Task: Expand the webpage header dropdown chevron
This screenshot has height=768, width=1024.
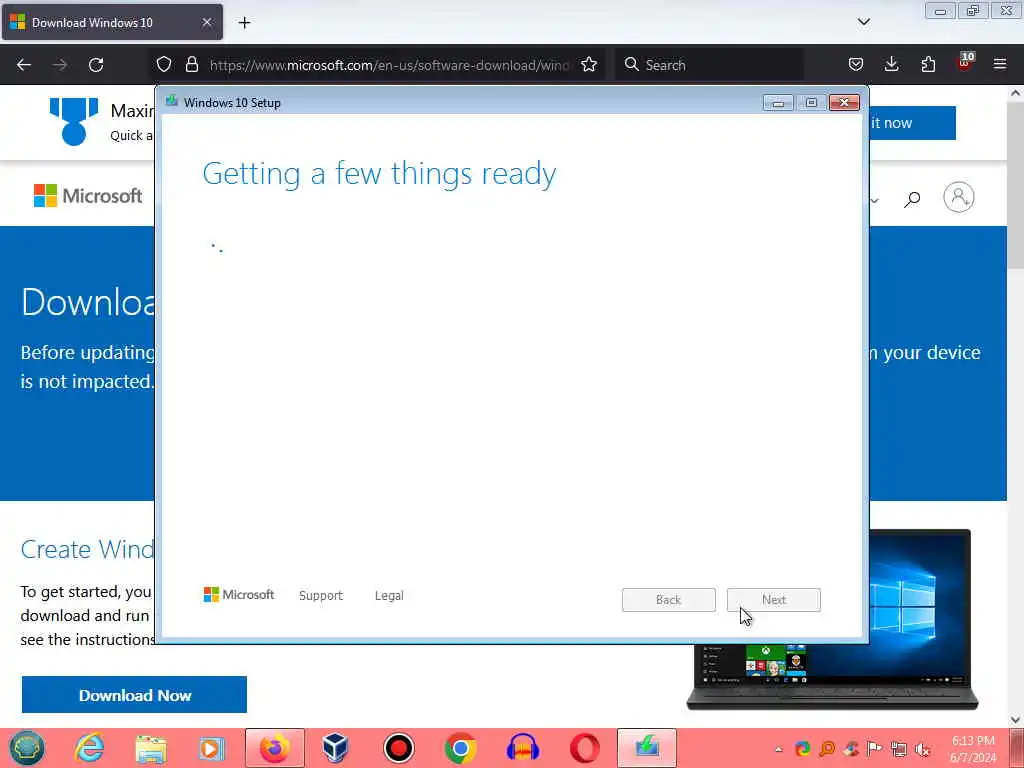Action: point(874,200)
